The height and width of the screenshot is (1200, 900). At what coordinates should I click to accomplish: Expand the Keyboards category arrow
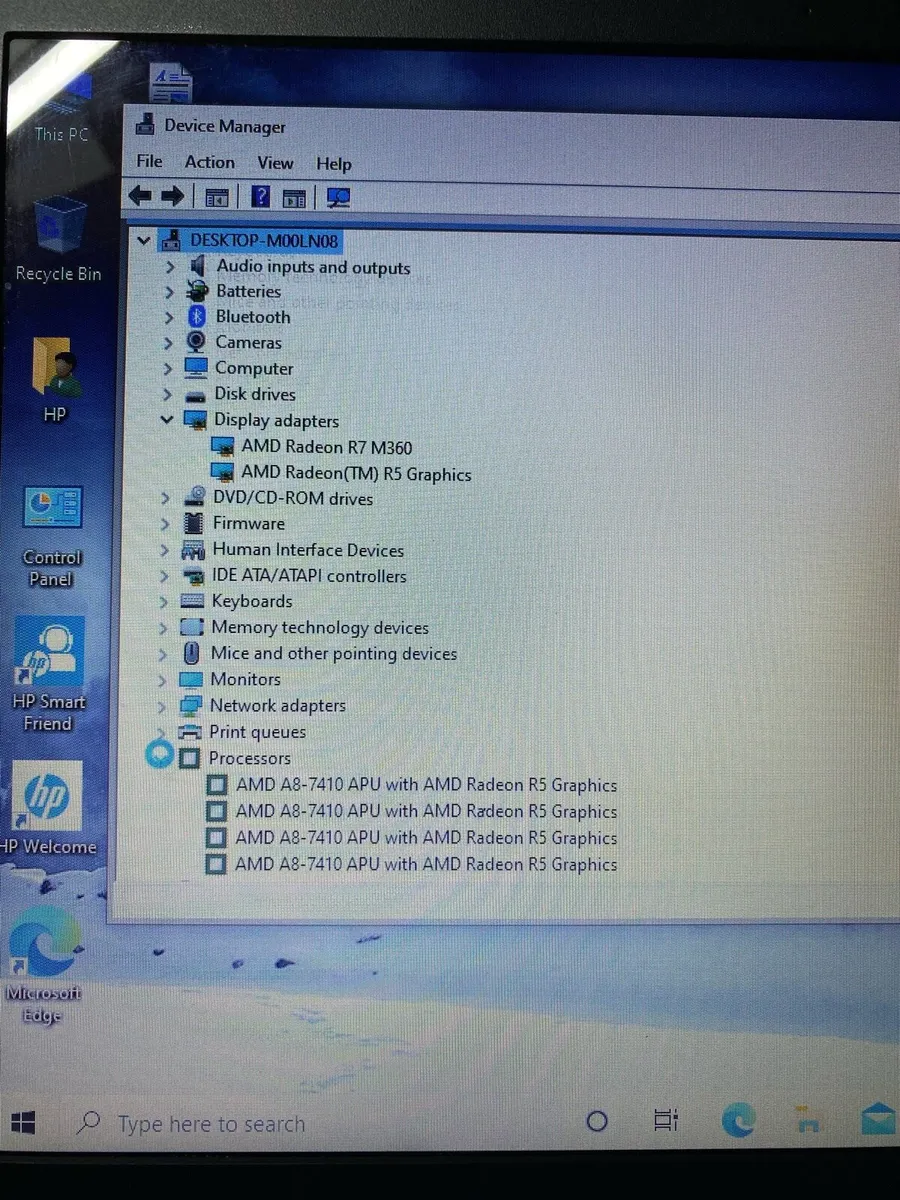click(164, 602)
